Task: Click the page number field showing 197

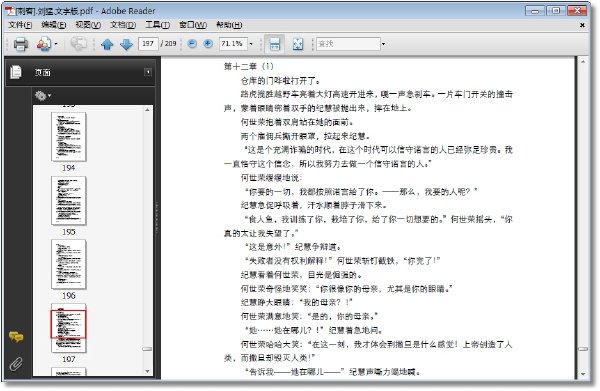Action: pos(148,44)
